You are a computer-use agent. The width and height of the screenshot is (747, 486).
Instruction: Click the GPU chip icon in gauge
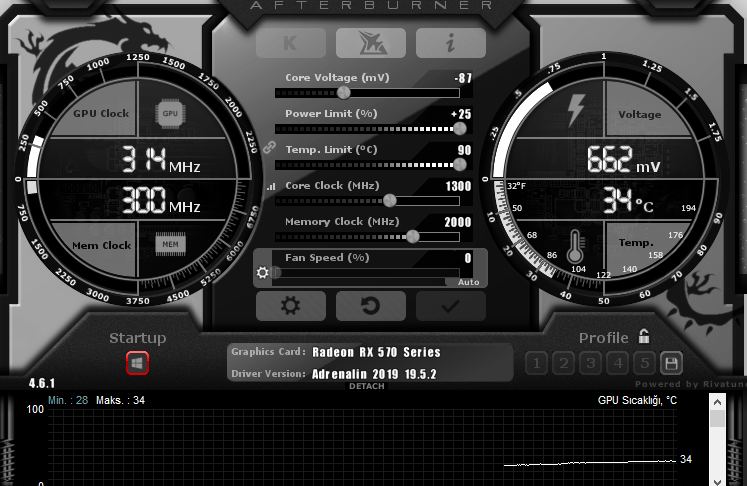pyautogui.click(x=170, y=113)
